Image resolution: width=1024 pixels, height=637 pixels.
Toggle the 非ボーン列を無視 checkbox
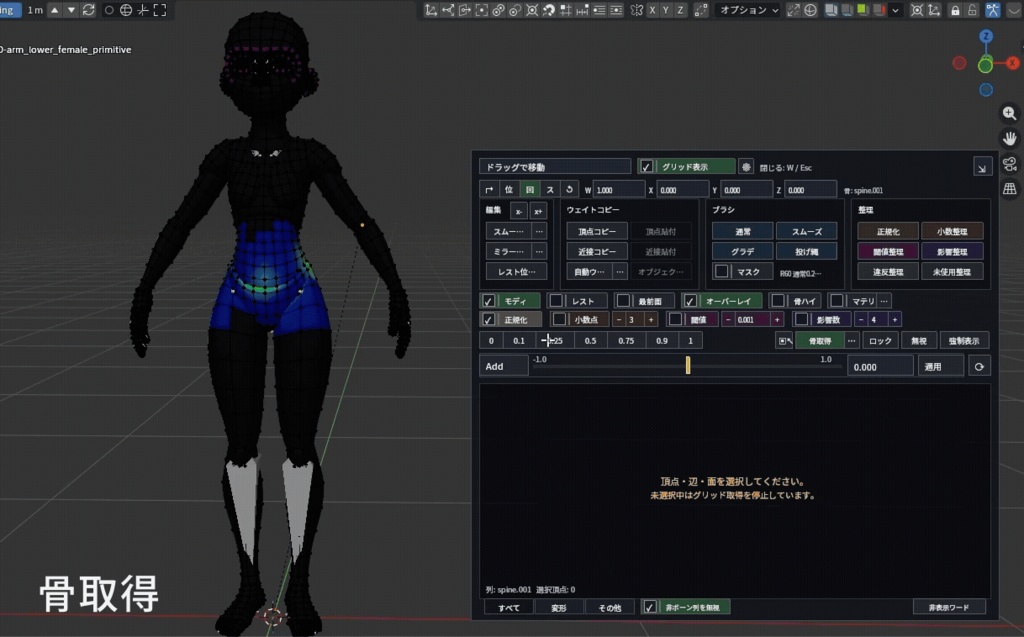pyautogui.click(x=649, y=607)
